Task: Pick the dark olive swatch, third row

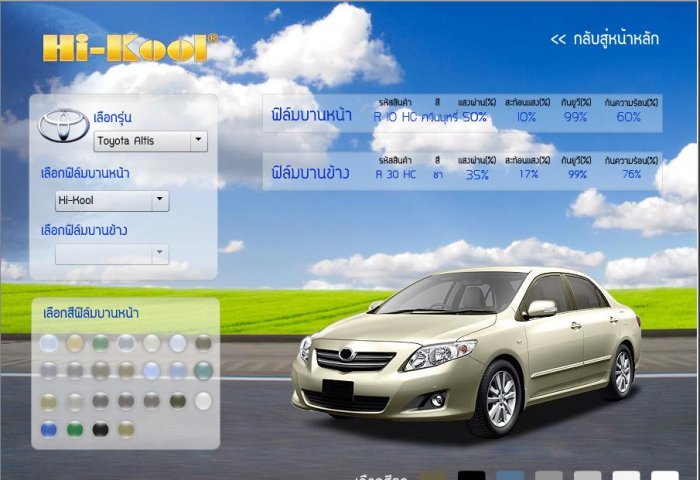Action: click(x=178, y=401)
